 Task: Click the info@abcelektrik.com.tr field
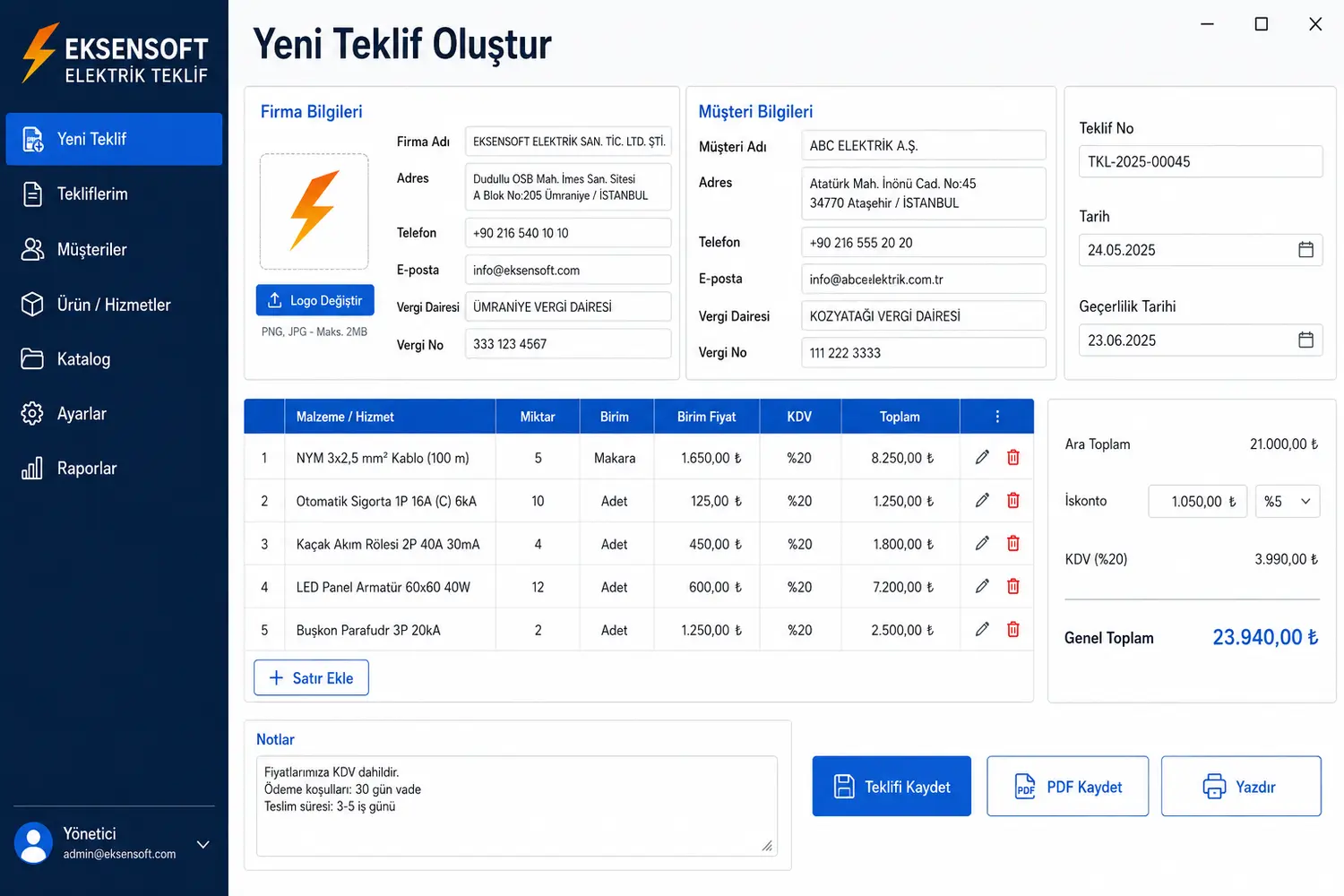(x=924, y=279)
